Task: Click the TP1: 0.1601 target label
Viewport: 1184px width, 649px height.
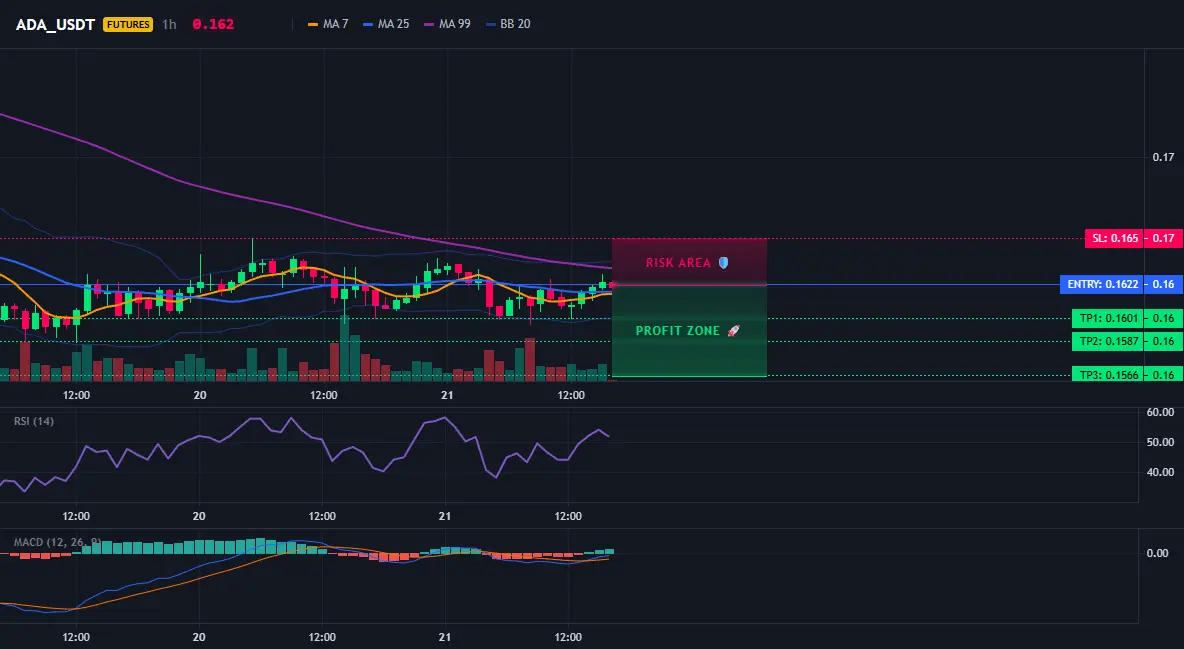Action: point(1108,318)
